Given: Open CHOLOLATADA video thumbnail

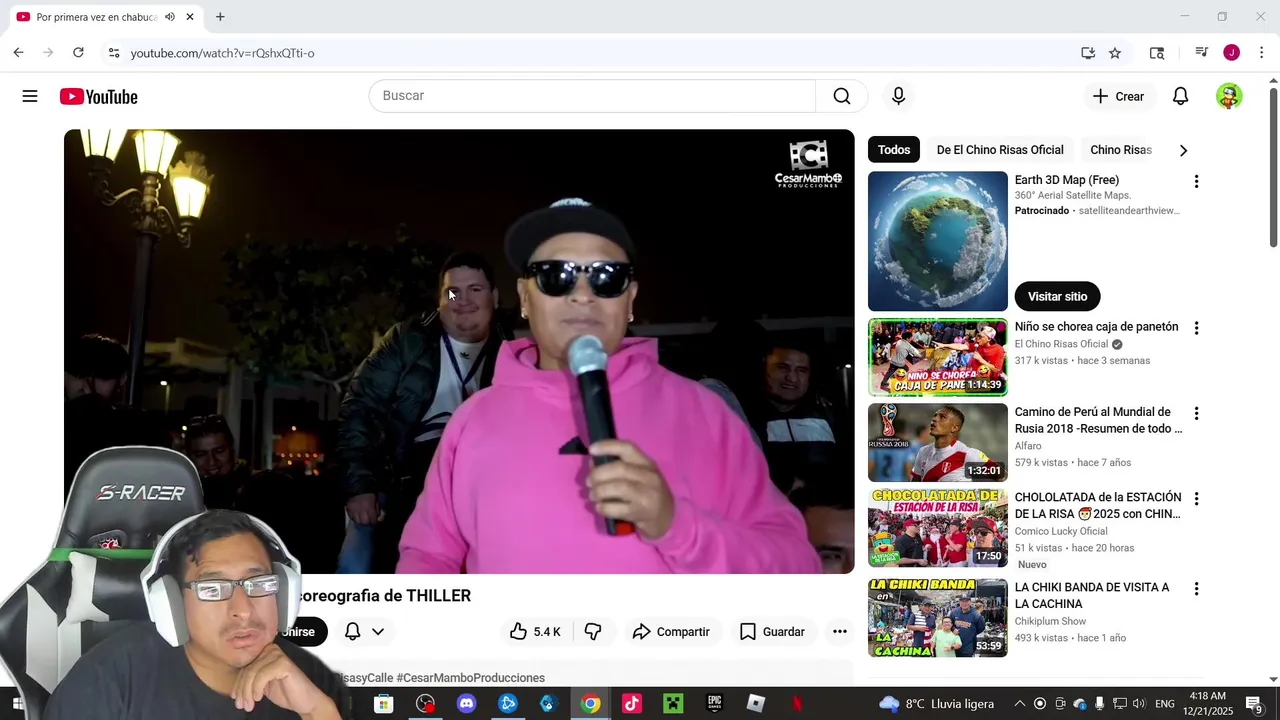Looking at the screenshot, I should click(938, 528).
